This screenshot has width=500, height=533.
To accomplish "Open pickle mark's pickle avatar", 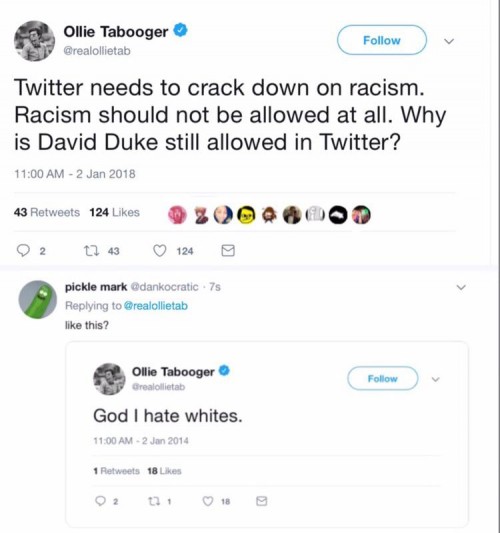I will click(38, 299).
